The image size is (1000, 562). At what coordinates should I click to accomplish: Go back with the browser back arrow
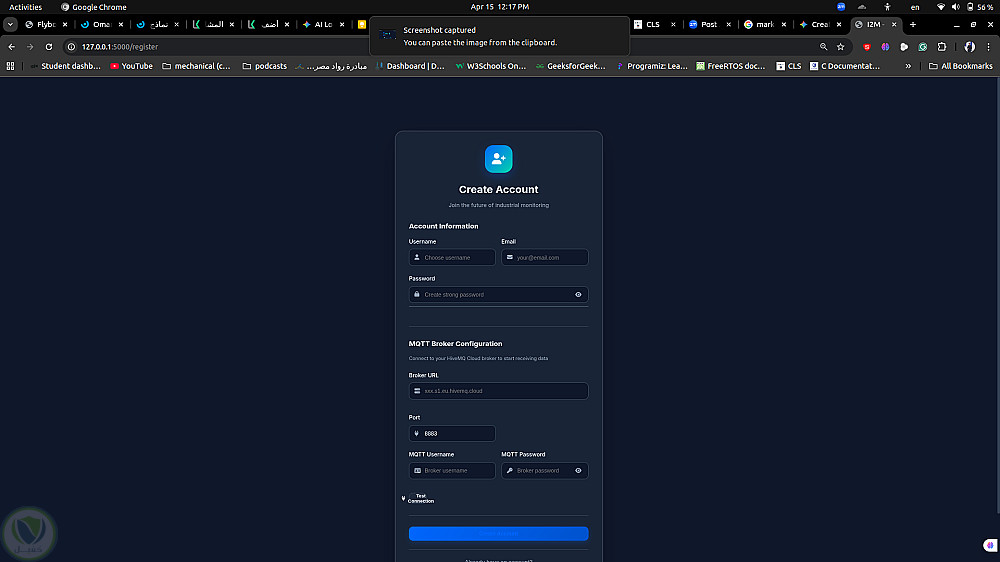pos(11,47)
